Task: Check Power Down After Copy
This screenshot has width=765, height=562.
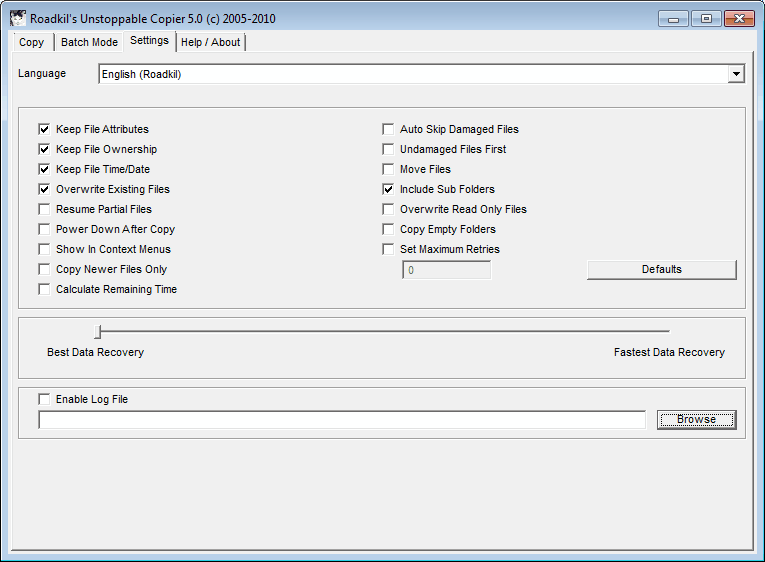Action: (44, 229)
